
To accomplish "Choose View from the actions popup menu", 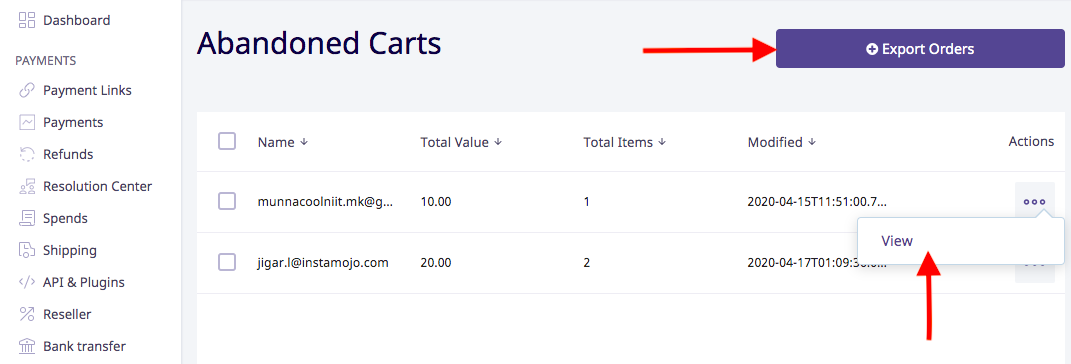I will pyautogui.click(x=897, y=240).
